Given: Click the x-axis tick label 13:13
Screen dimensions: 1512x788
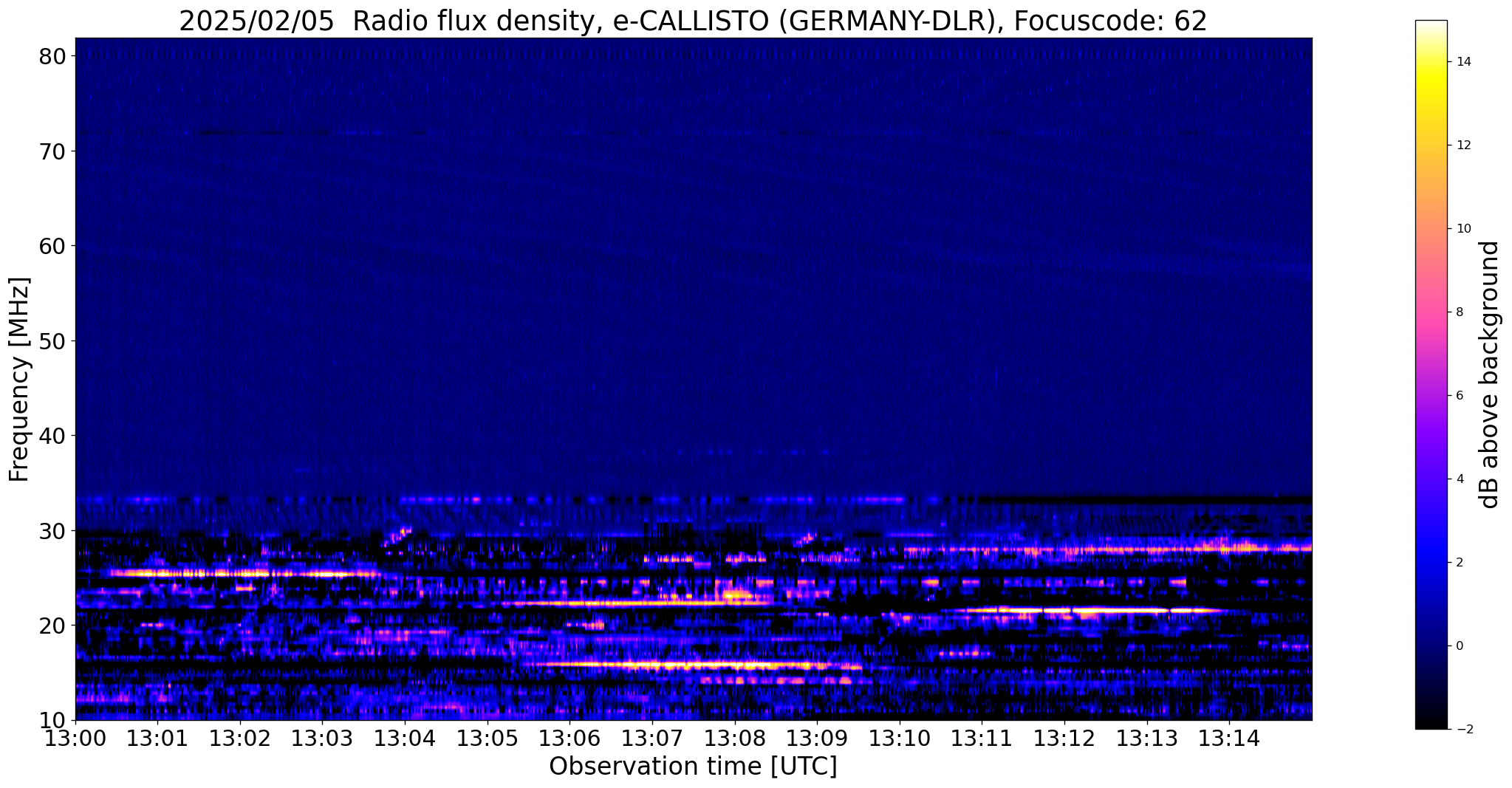Looking at the screenshot, I should (x=1146, y=738).
